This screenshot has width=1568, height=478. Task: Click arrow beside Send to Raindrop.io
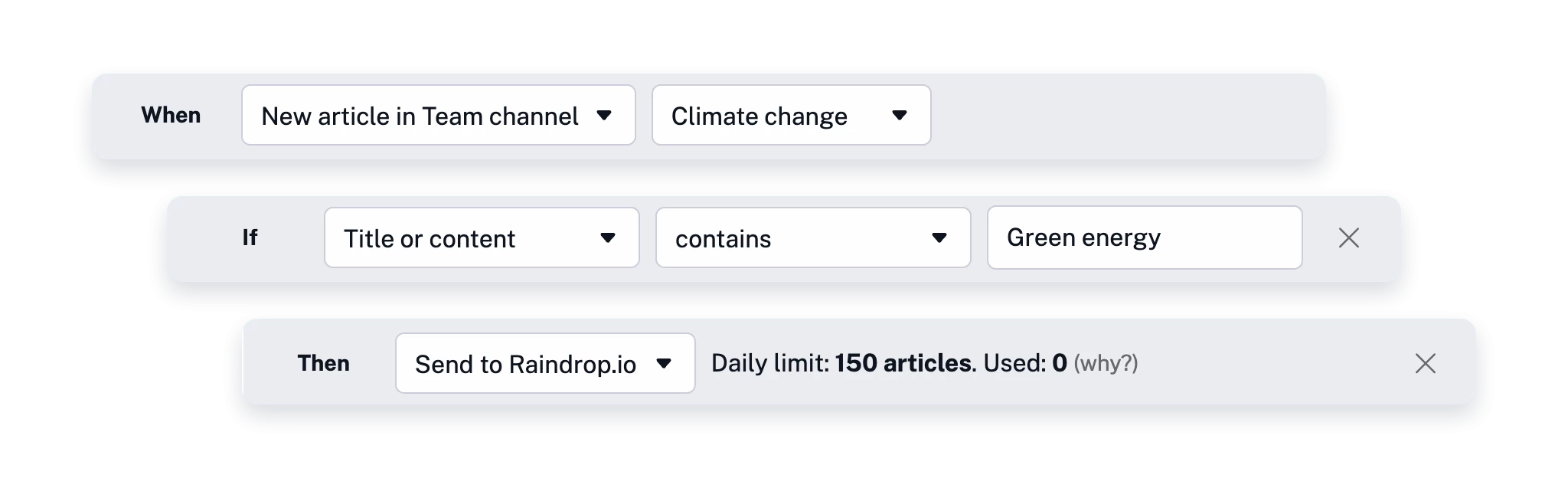(664, 363)
